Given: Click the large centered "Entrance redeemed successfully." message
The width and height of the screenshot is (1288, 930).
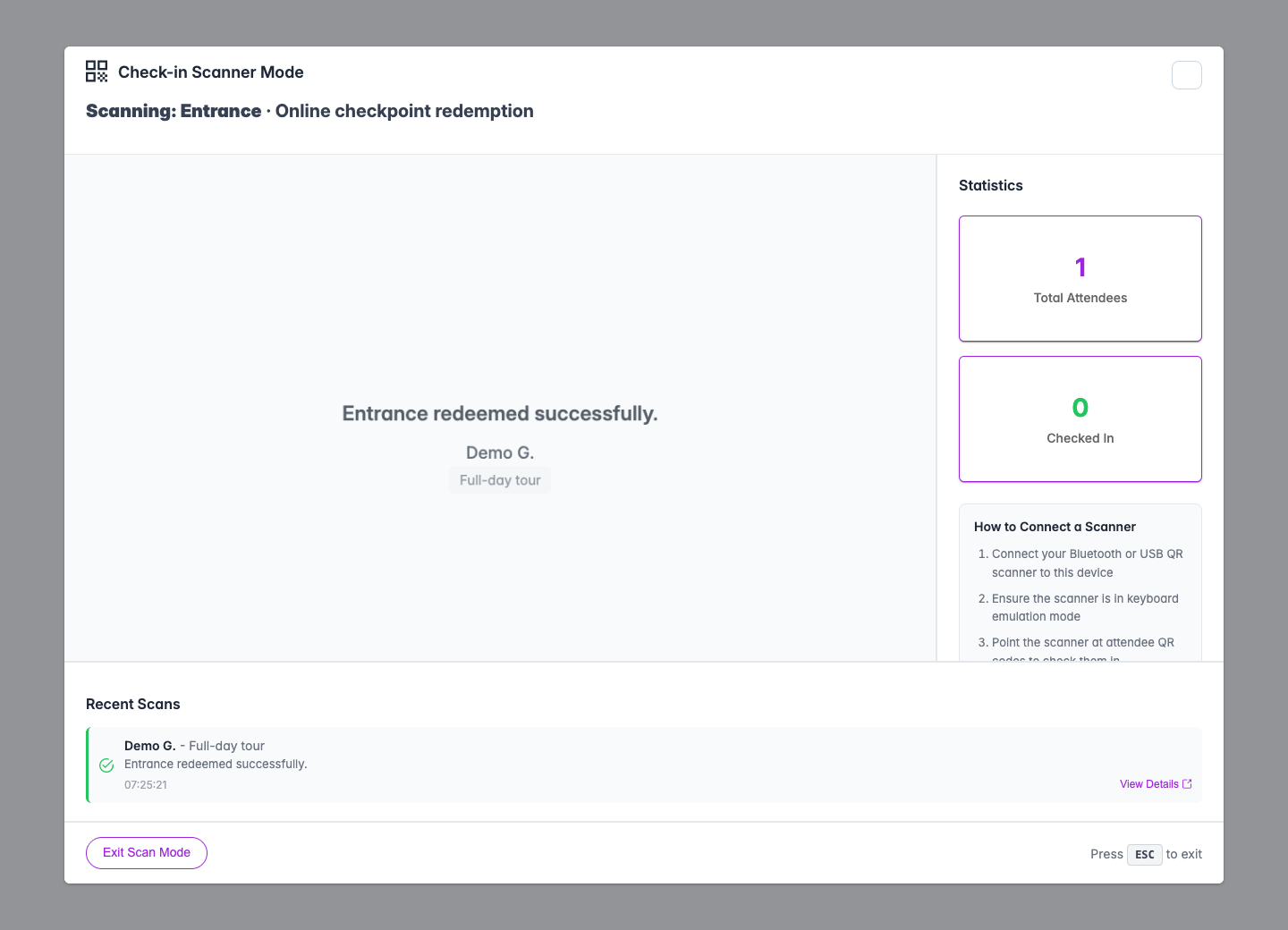Looking at the screenshot, I should [x=500, y=414].
